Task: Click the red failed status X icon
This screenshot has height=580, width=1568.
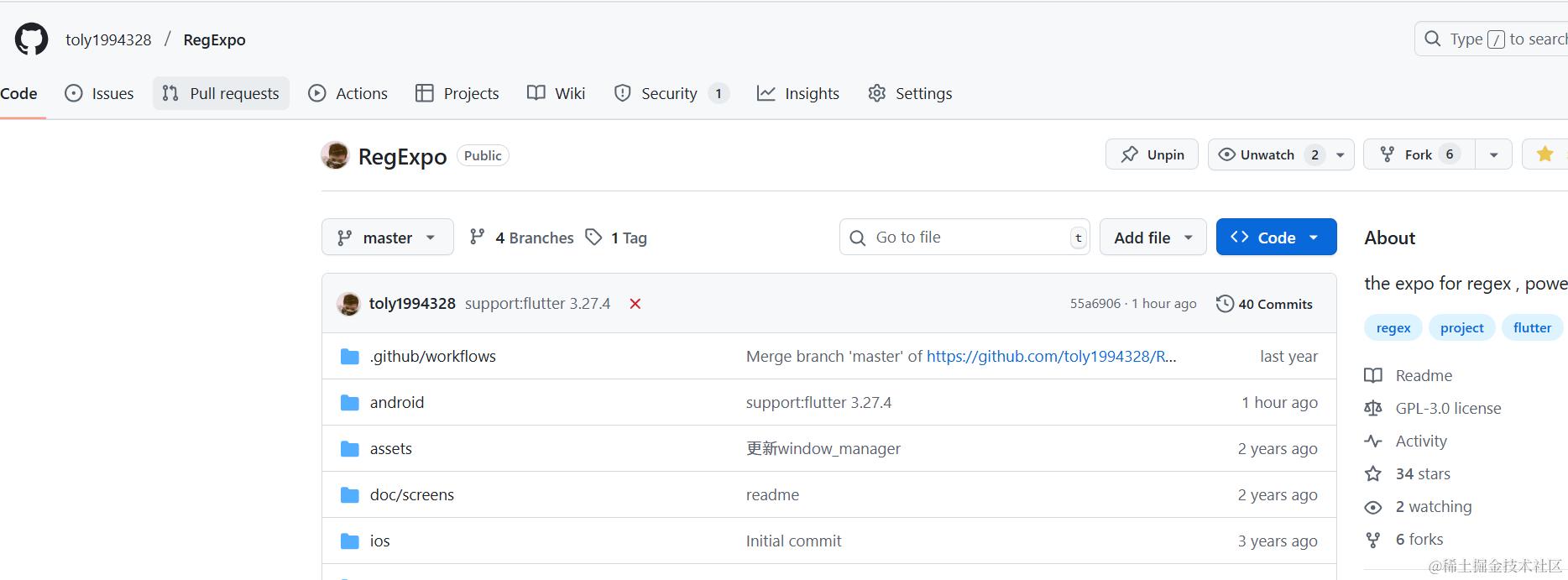Action: [635, 304]
